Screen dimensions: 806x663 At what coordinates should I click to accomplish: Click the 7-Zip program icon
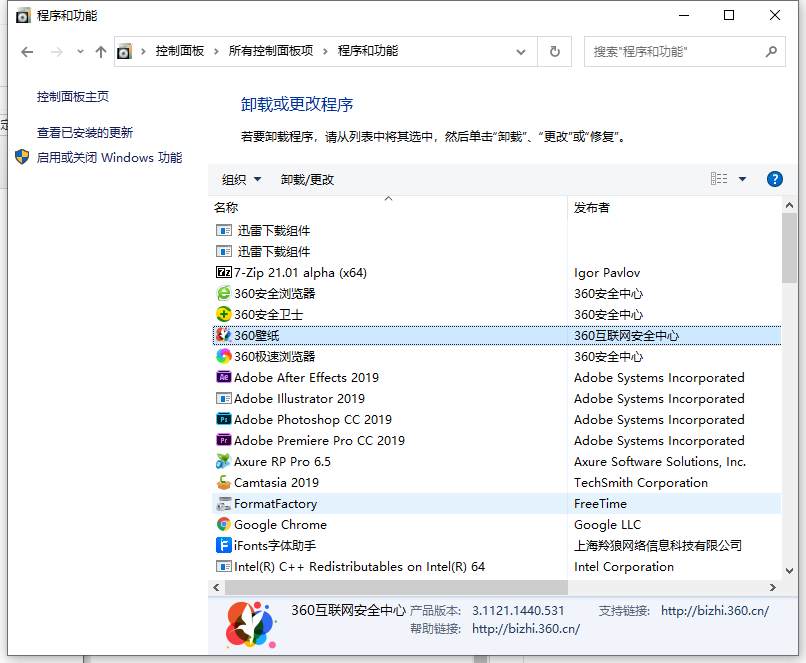223,272
